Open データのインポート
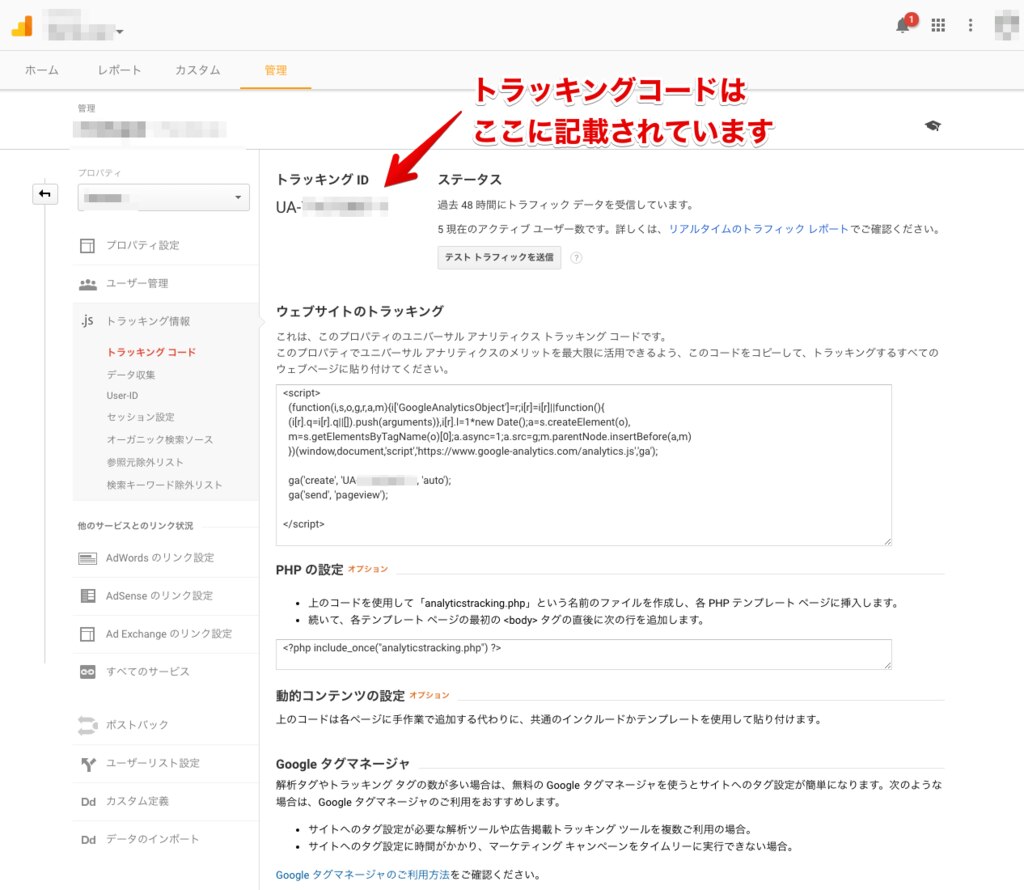 [x=152, y=840]
